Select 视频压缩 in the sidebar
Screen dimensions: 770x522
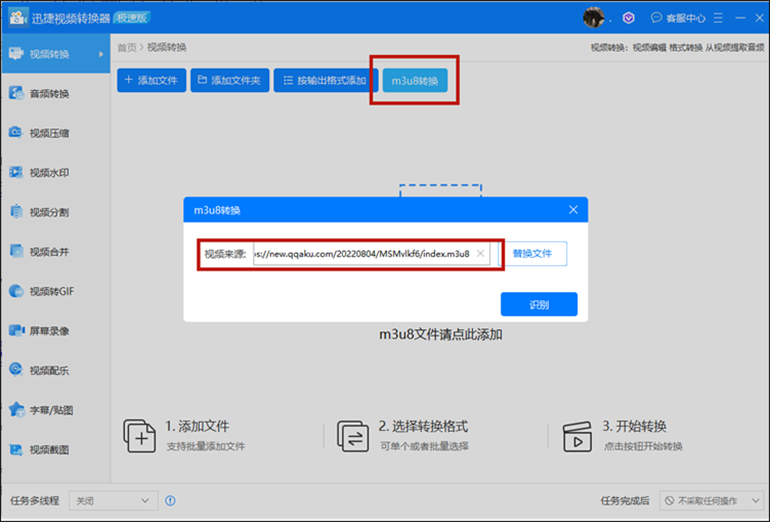pos(55,133)
